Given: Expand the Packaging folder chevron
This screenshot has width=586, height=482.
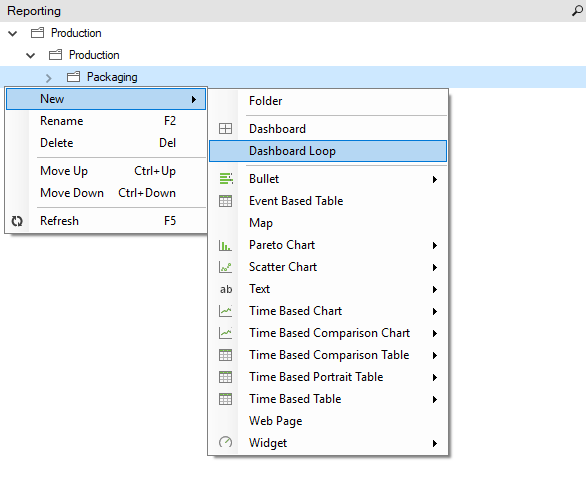Looking at the screenshot, I should [x=48, y=78].
